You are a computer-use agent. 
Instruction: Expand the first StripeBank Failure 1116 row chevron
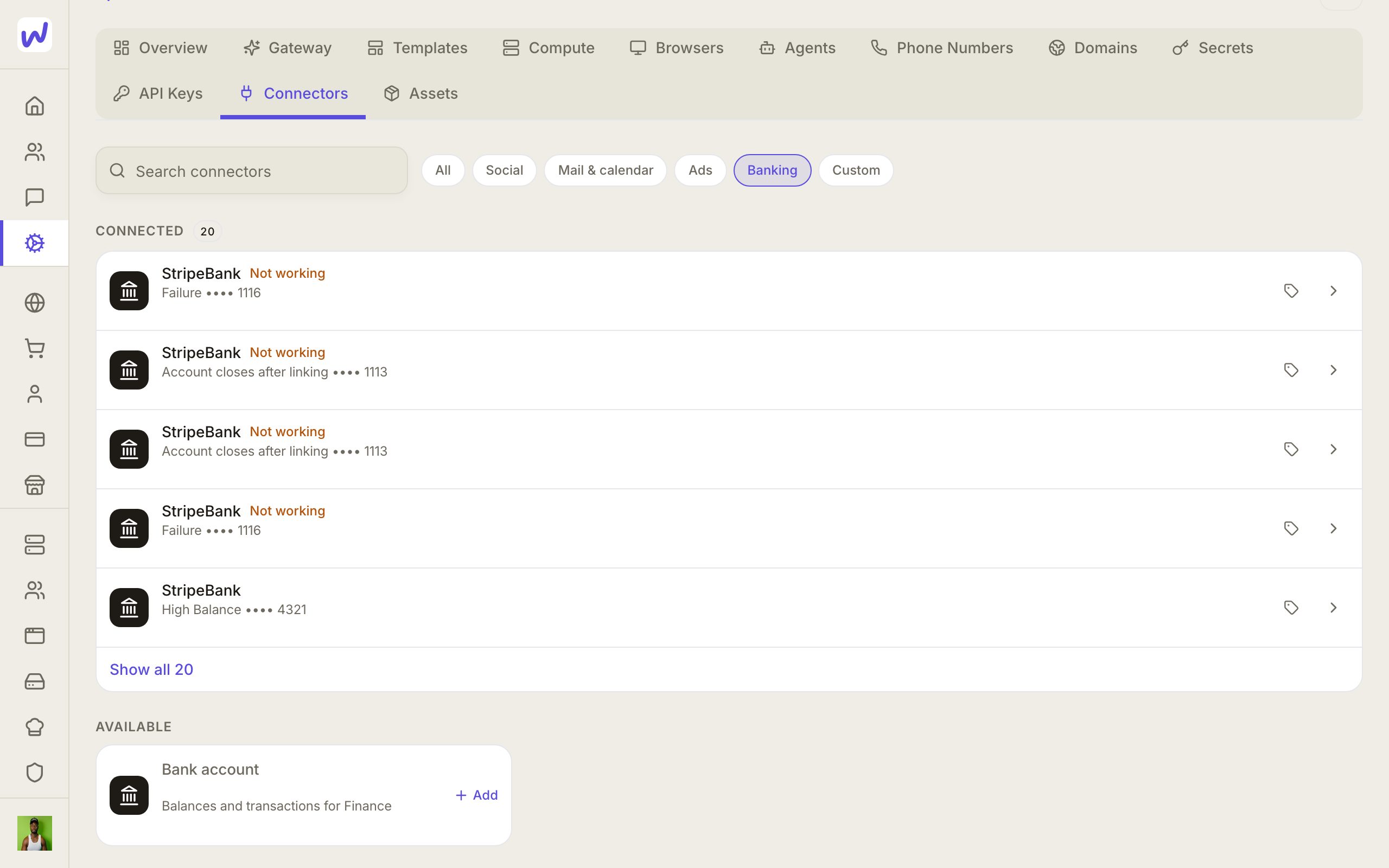[x=1333, y=290]
